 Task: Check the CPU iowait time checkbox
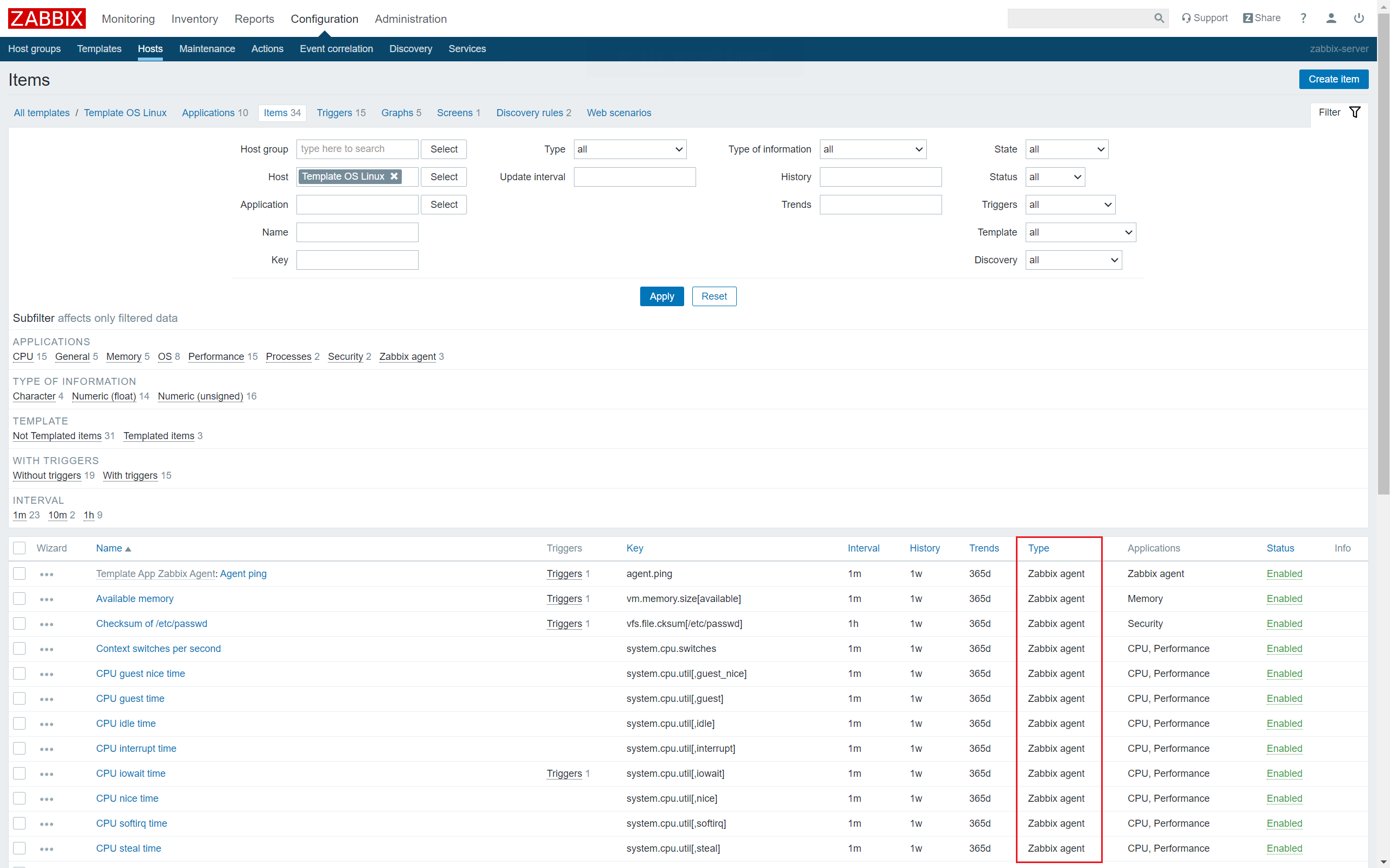[x=20, y=774]
